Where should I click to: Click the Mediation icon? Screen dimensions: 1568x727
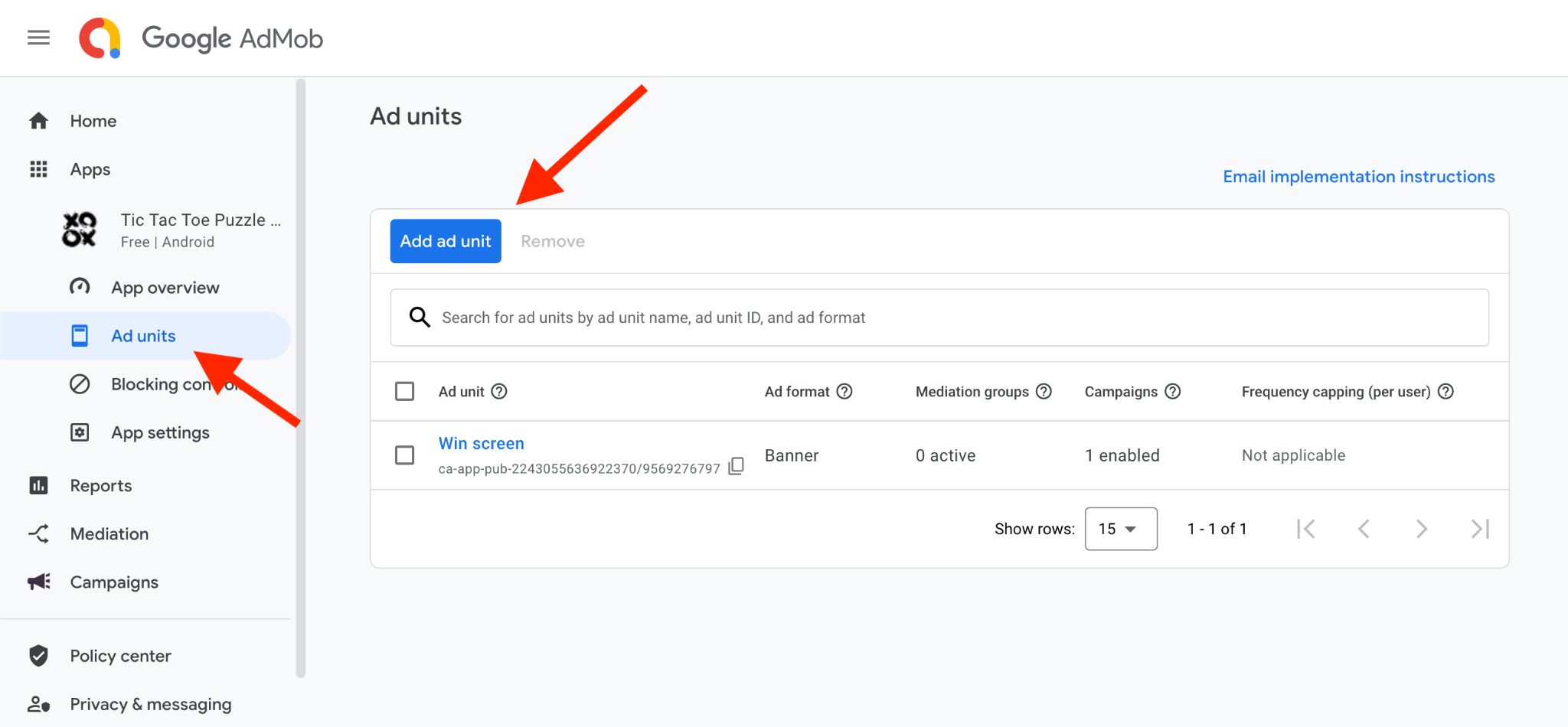[x=38, y=533]
